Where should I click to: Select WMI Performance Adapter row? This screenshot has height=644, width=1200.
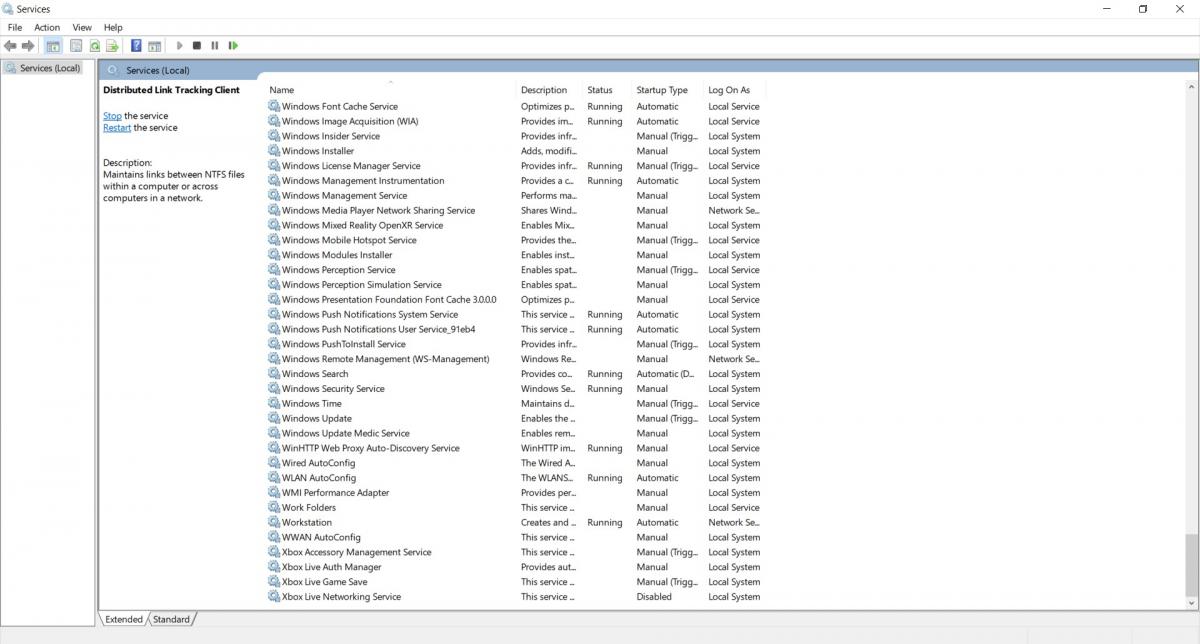point(515,493)
